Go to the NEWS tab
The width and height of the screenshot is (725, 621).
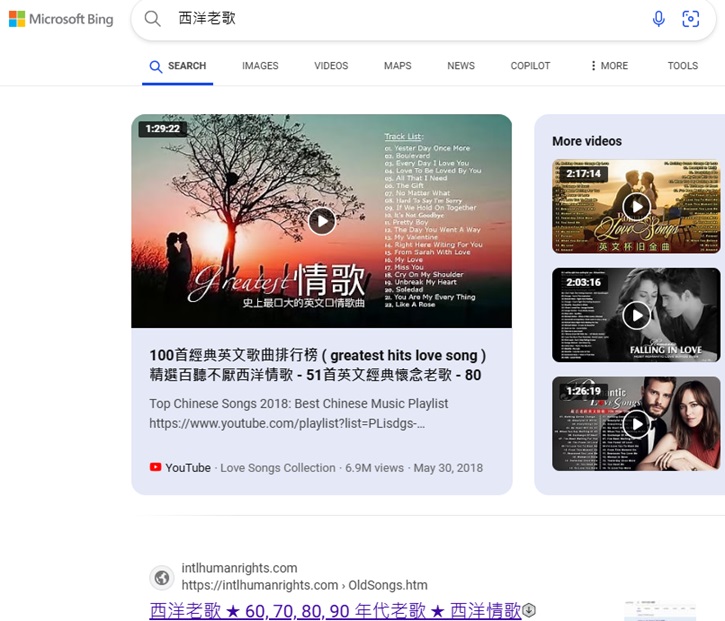461,66
